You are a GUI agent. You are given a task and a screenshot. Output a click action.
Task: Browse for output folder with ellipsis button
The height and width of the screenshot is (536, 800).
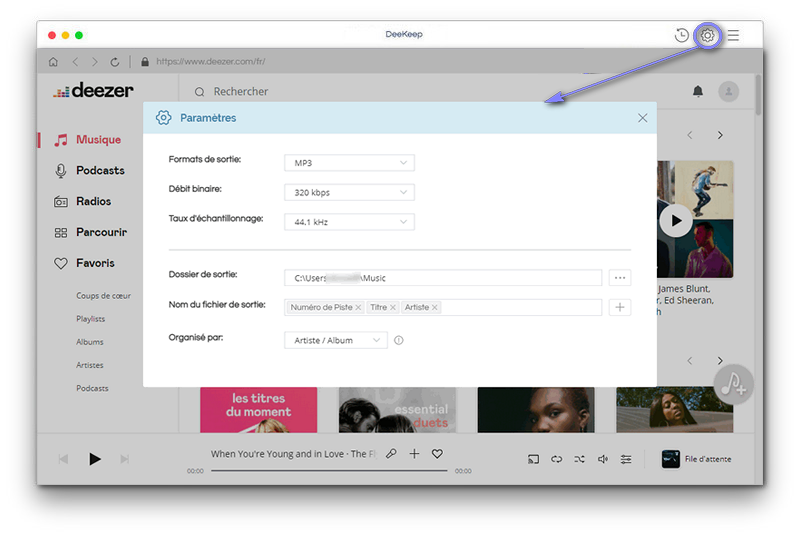[x=620, y=278]
